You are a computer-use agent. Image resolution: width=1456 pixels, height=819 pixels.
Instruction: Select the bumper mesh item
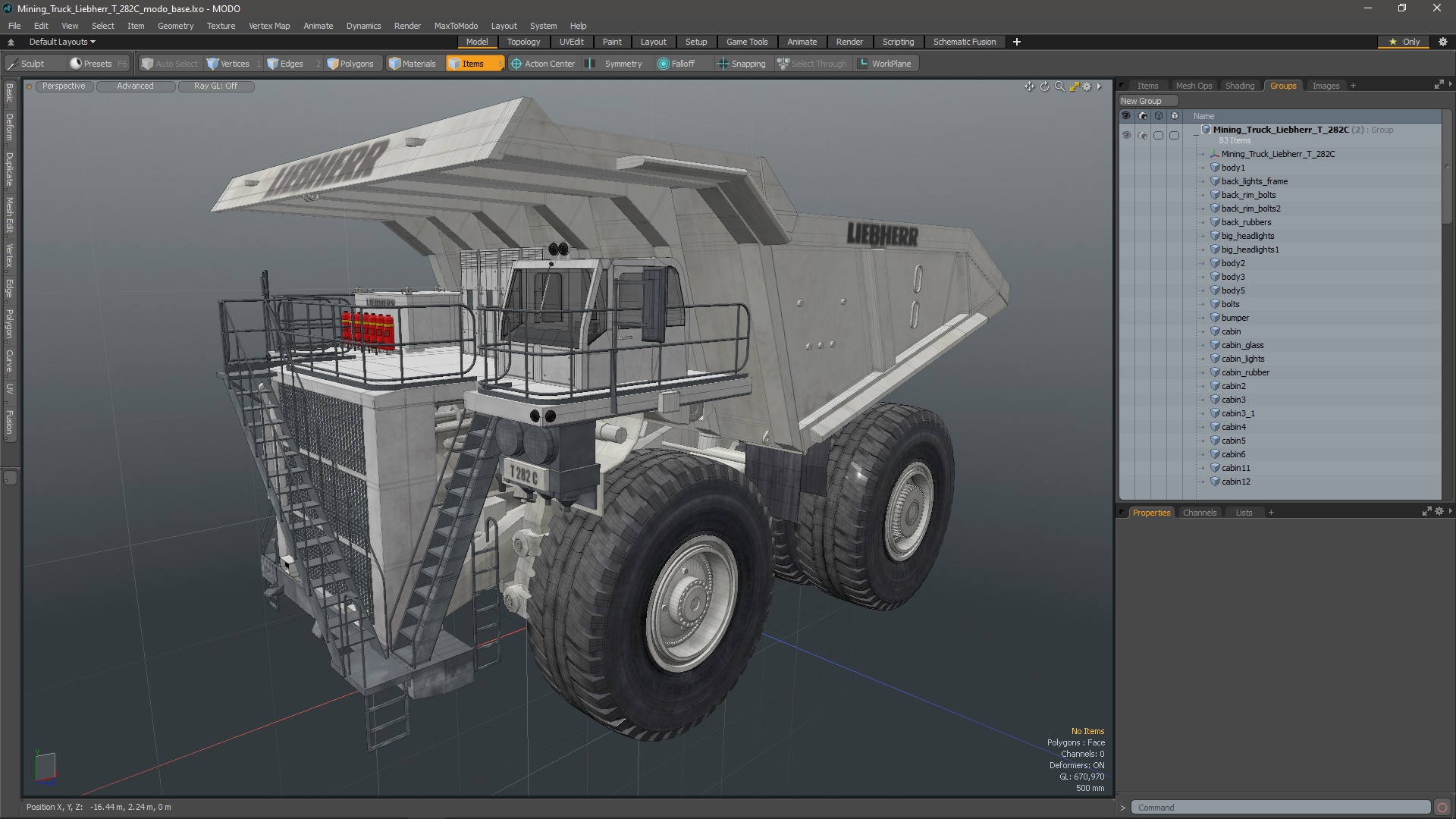coord(1235,318)
